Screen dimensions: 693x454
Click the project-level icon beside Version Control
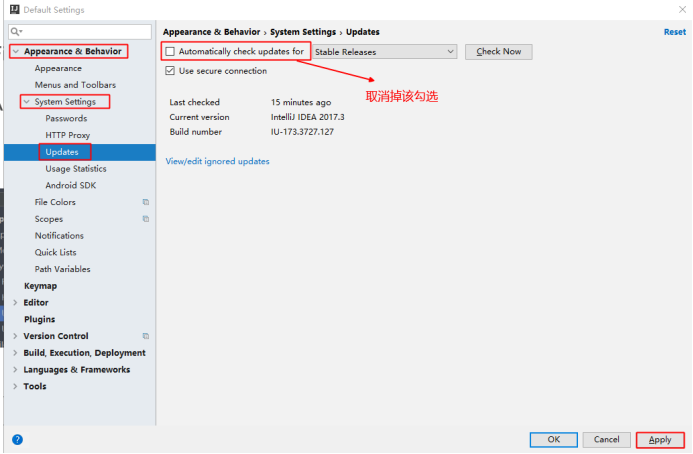145,336
